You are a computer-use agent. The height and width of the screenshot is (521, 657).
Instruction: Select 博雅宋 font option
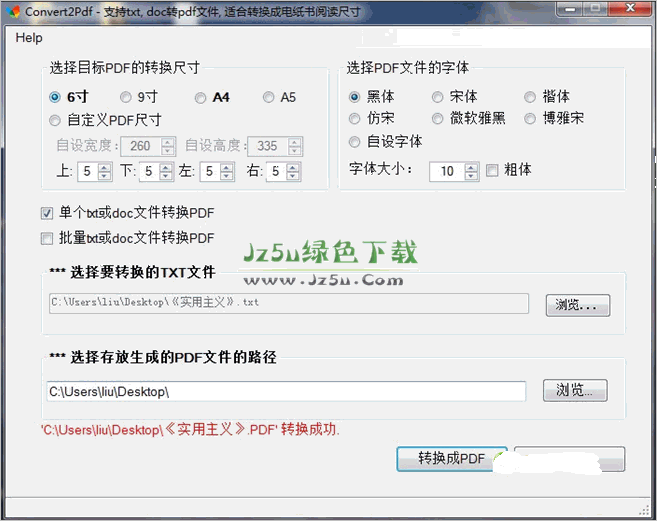click(x=530, y=119)
